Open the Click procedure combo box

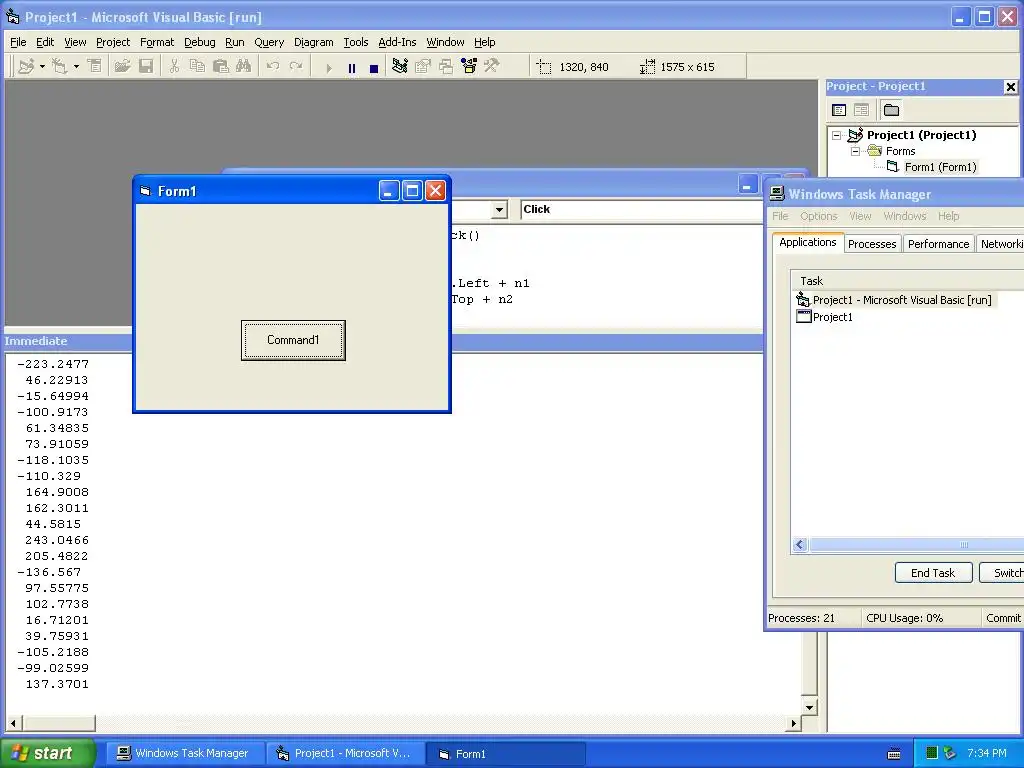point(641,210)
